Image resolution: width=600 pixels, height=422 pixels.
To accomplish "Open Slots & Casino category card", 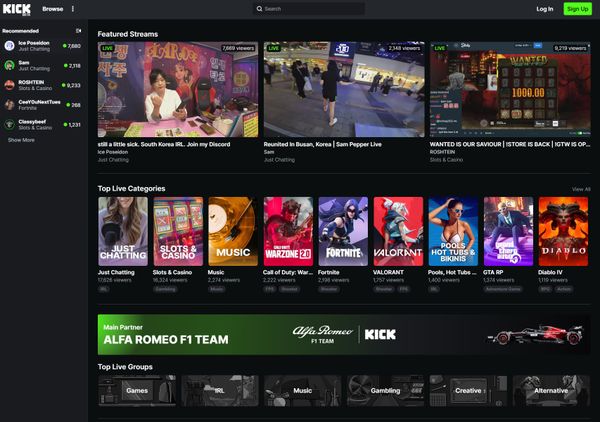I will click(x=178, y=231).
